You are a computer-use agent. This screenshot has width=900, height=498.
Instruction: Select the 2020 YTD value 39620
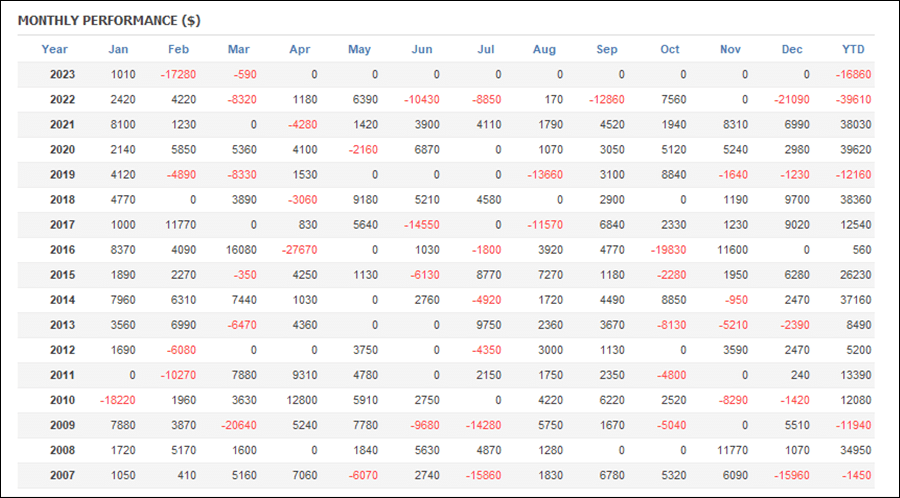tap(855, 150)
